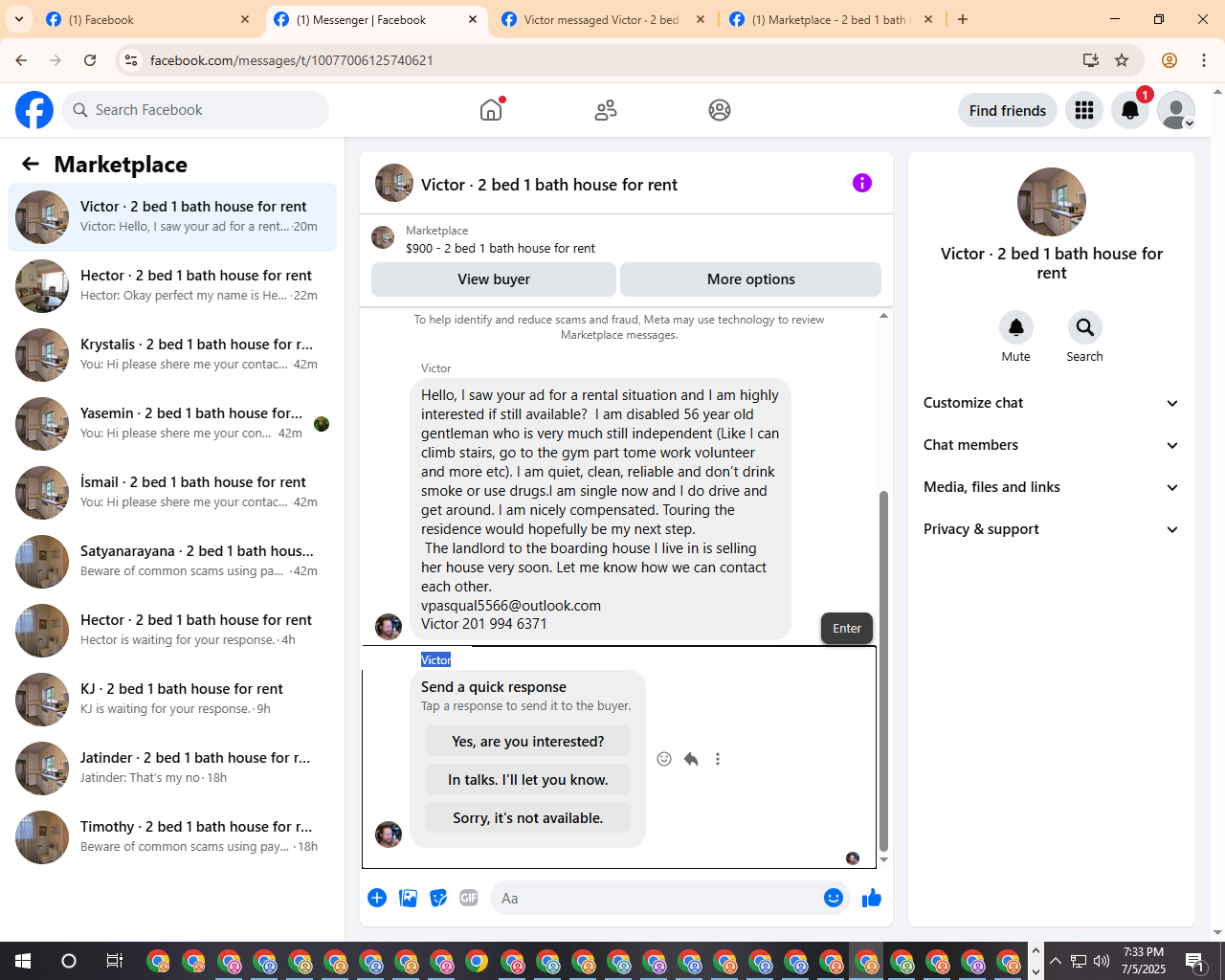This screenshot has width=1225, height=980.
Task: Open the Facebook menu grid icon
Action: (x=1084, y=110)
